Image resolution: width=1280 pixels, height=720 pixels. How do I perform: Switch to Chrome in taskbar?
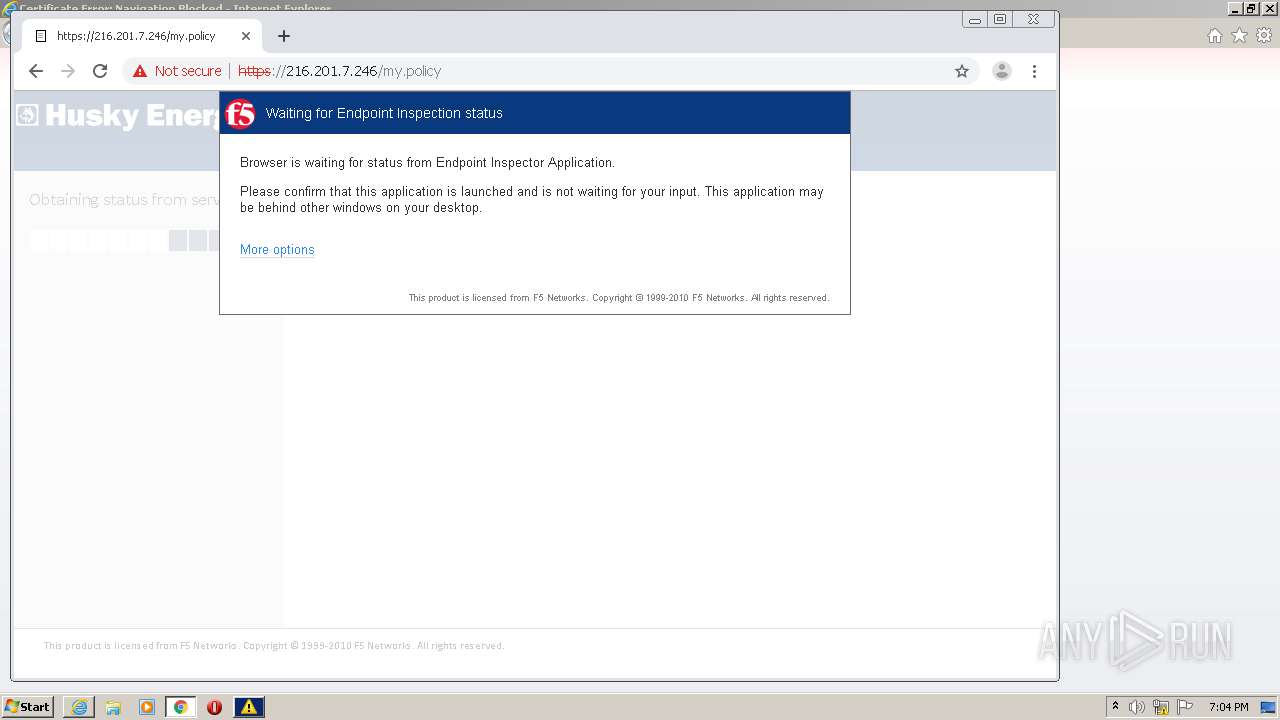click(x=181, y=707)
